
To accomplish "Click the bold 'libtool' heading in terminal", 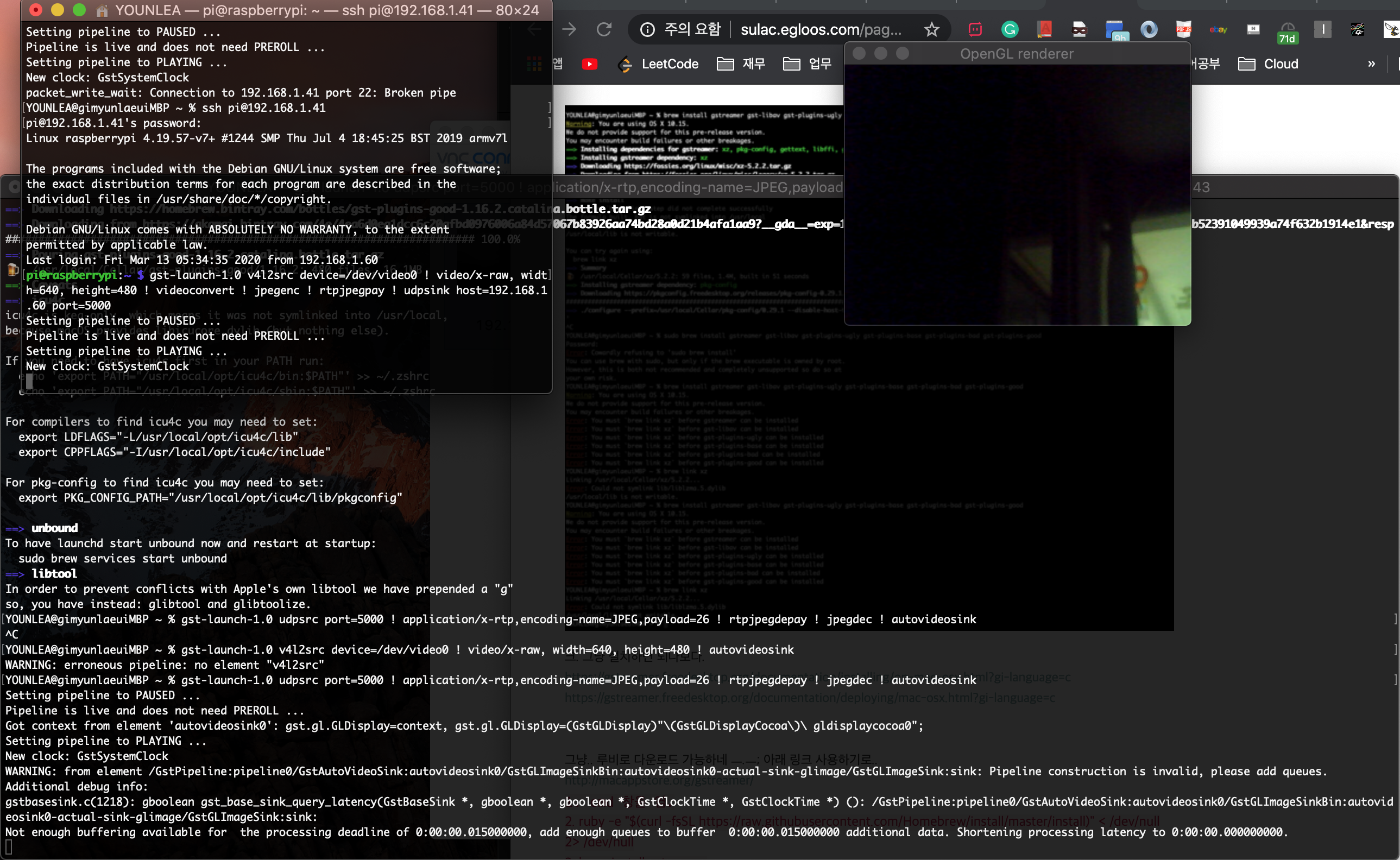I will (x=54, y=574).
